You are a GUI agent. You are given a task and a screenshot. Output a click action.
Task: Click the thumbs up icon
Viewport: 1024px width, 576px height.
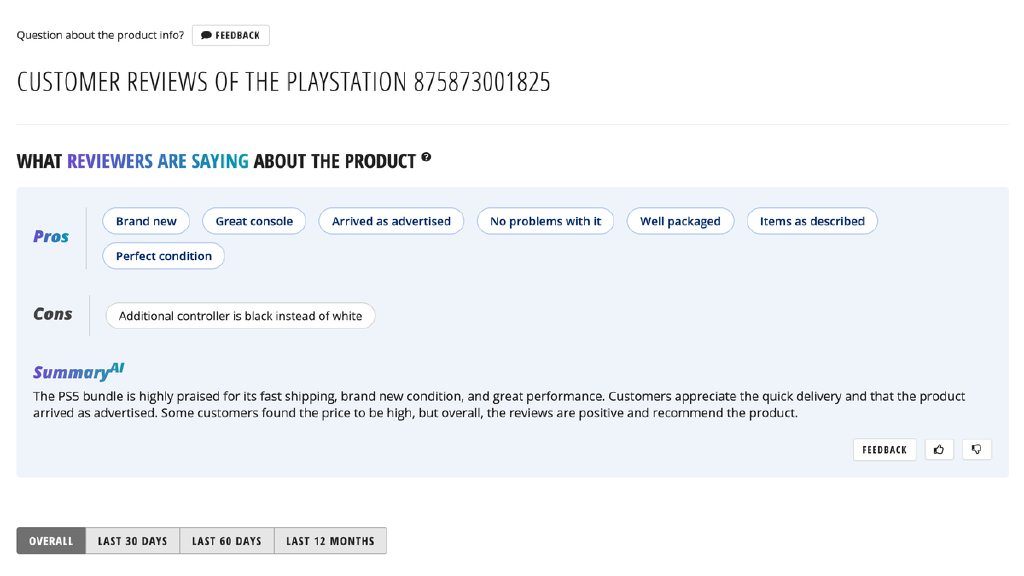[939, 450]
